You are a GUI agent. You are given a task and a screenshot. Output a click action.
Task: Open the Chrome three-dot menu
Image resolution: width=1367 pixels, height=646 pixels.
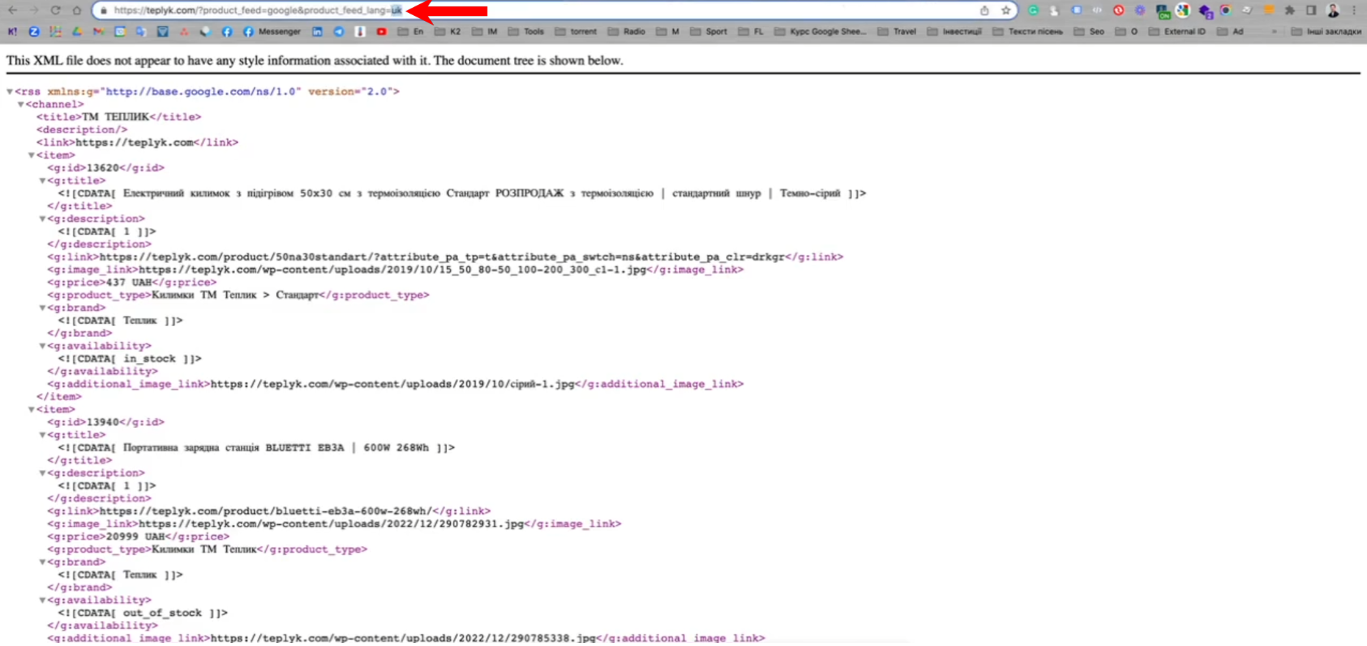[1354, 11]
